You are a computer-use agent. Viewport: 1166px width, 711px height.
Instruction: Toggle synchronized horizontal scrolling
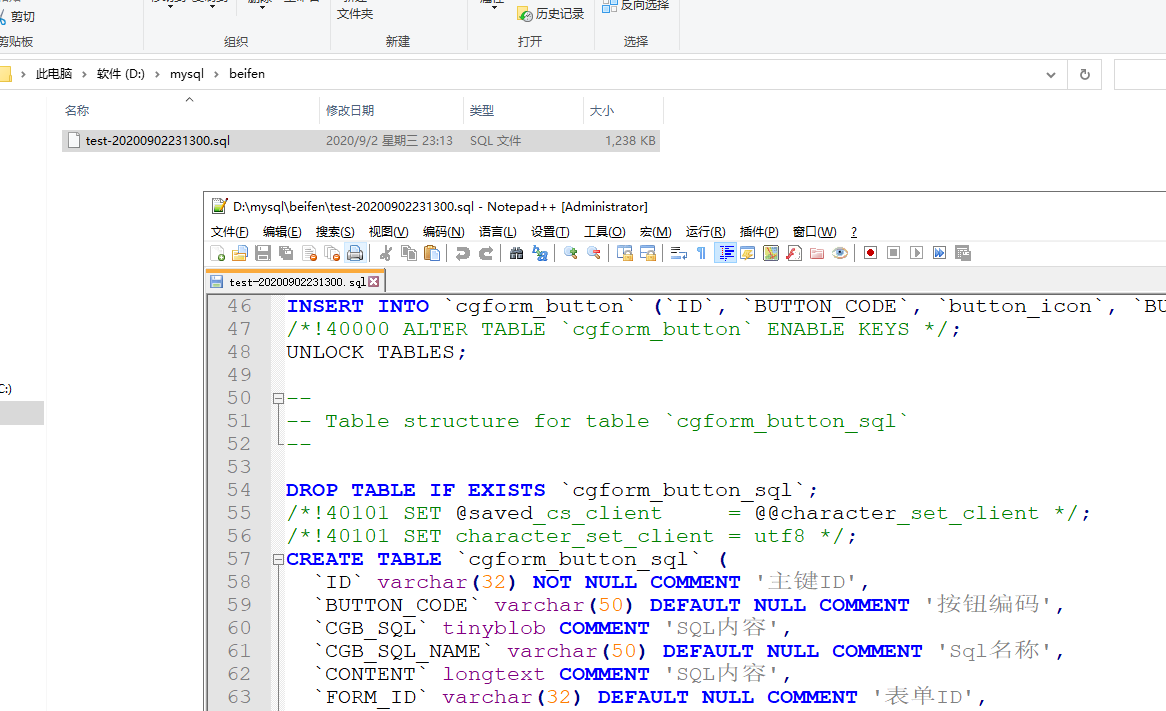coord(648,254)
